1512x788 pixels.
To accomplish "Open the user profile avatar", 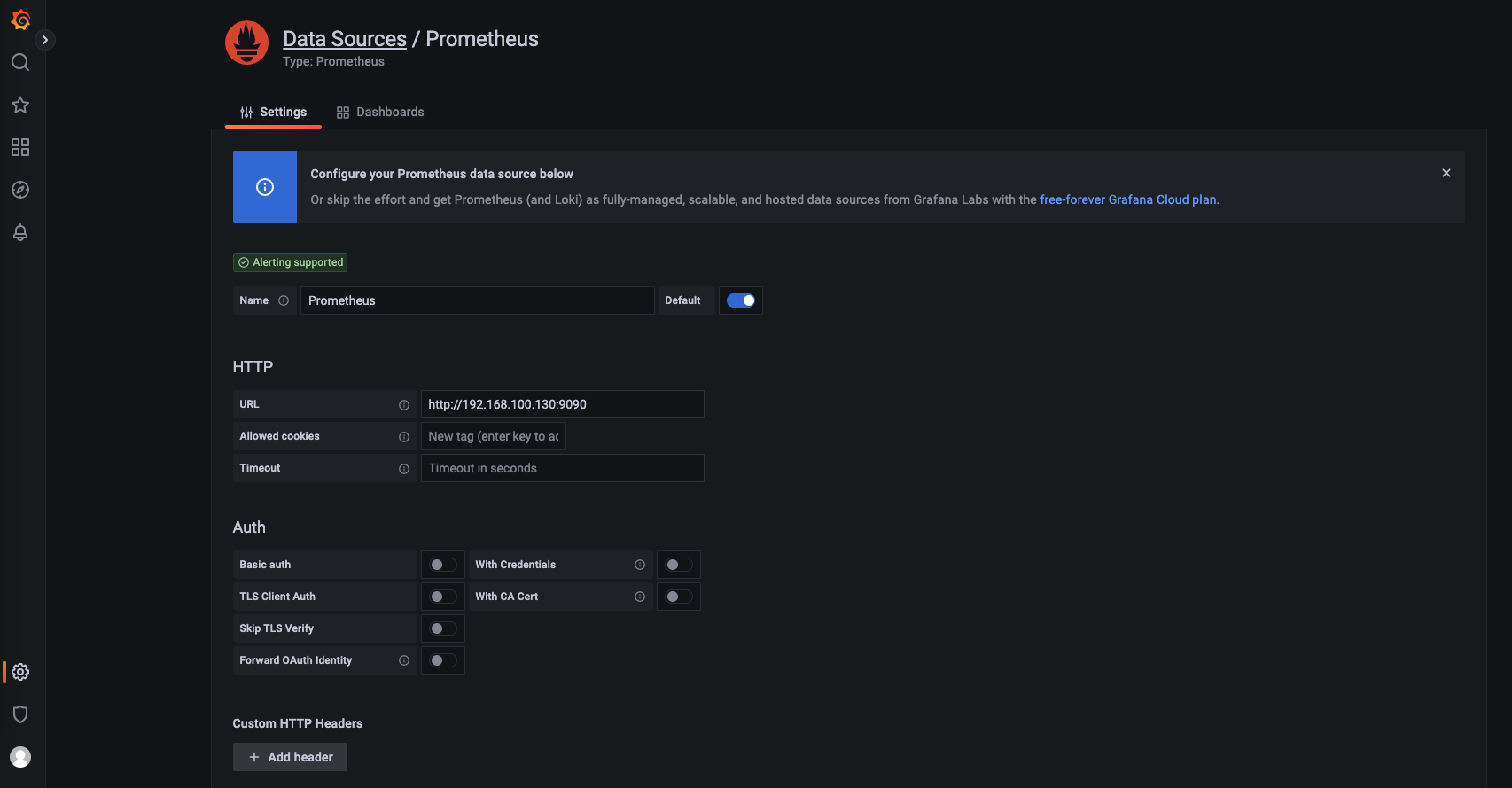I will coord(20,757).
